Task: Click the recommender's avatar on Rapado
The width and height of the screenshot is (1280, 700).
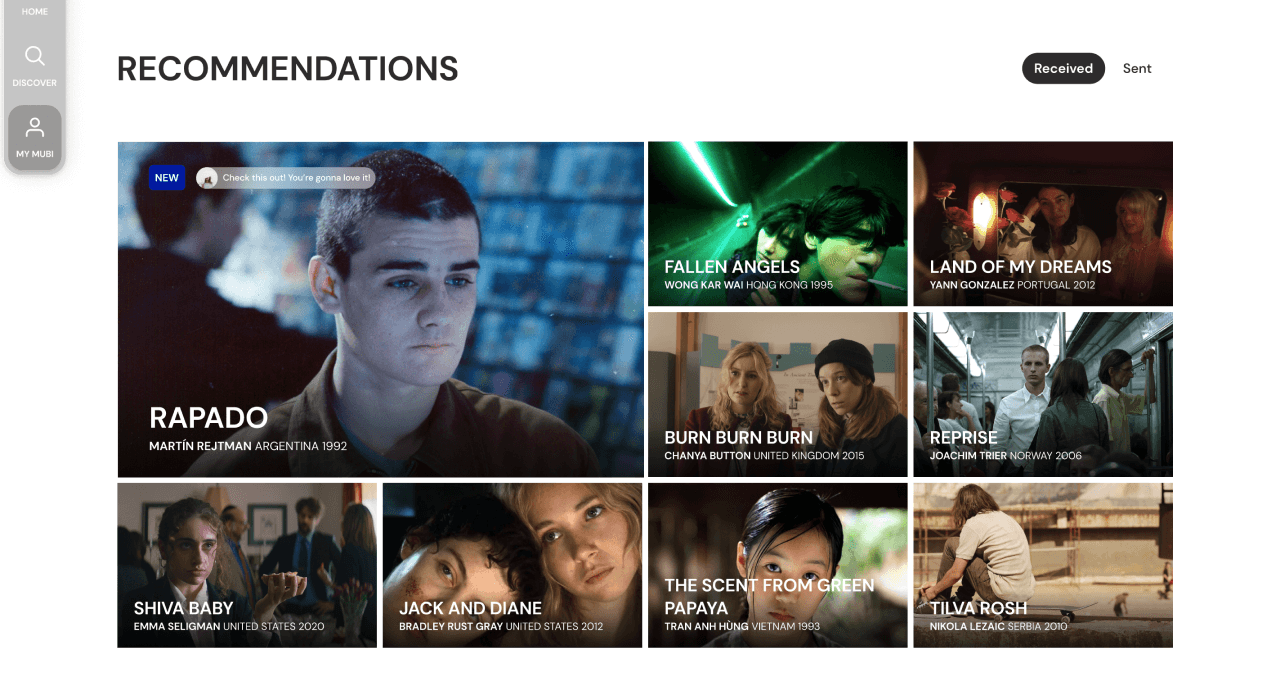Action: click(x=207, y=178)
